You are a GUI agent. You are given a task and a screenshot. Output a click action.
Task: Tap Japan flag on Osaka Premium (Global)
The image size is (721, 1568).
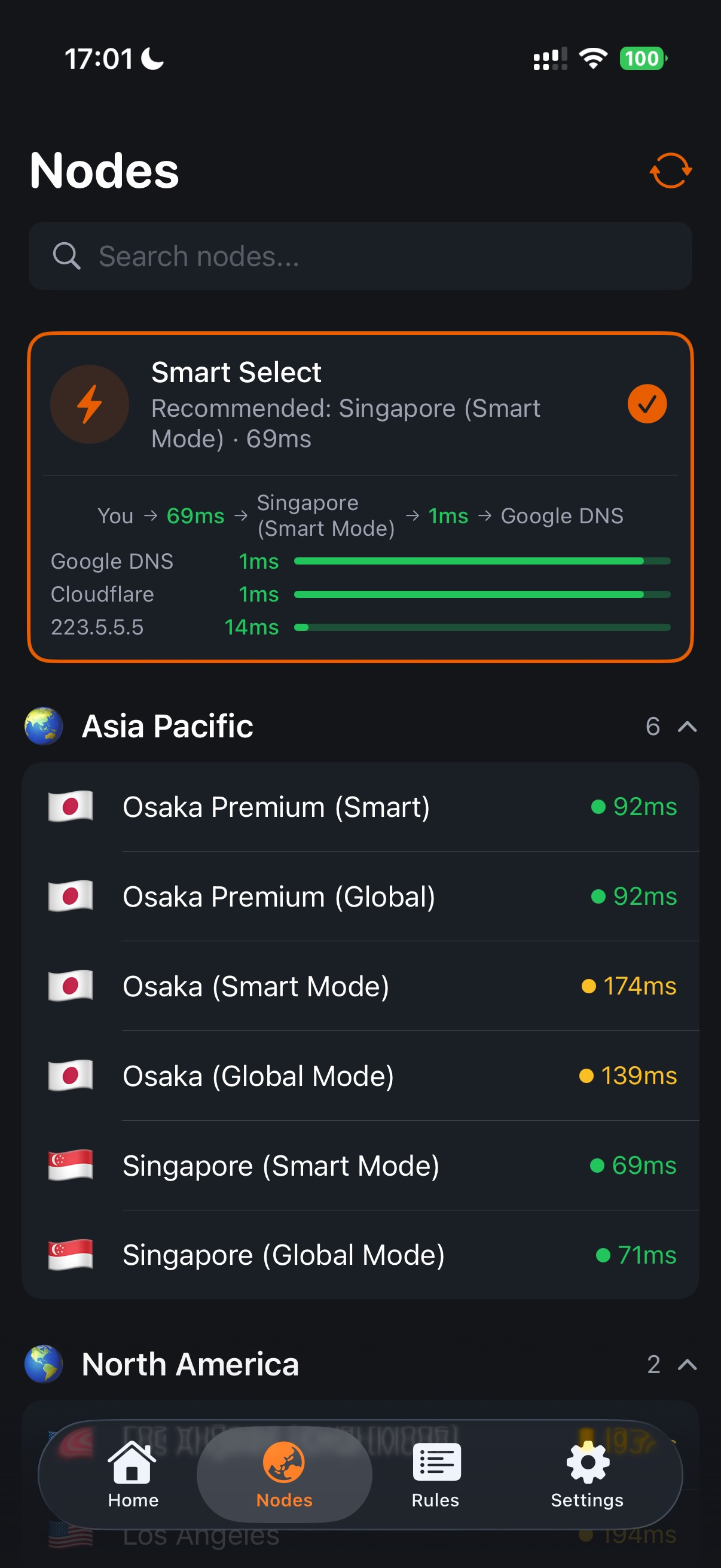(71, 896)
